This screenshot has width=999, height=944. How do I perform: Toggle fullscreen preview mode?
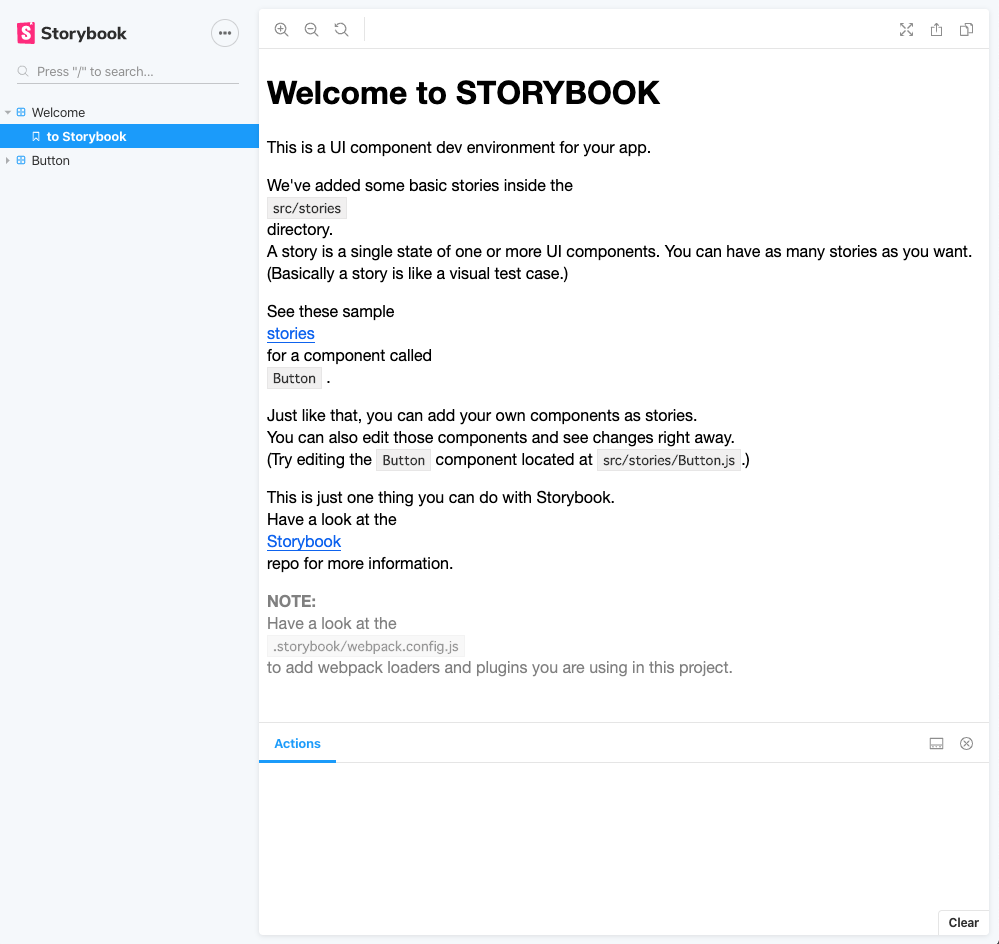coord(906,29)
